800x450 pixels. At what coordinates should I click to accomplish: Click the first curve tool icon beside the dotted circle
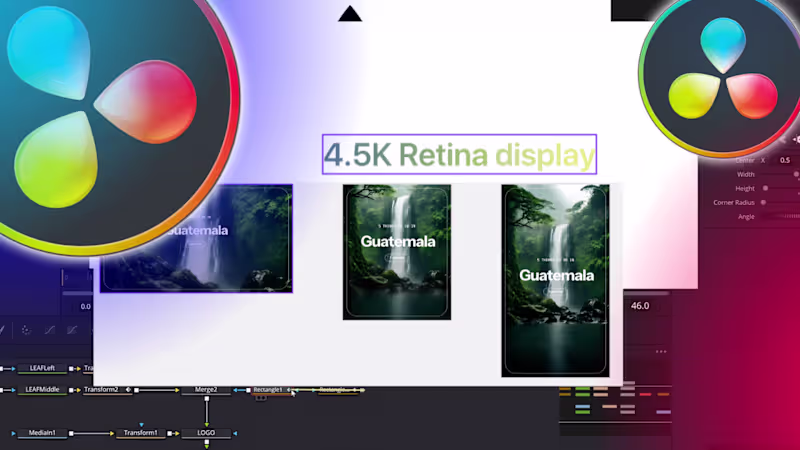(49, 330)
